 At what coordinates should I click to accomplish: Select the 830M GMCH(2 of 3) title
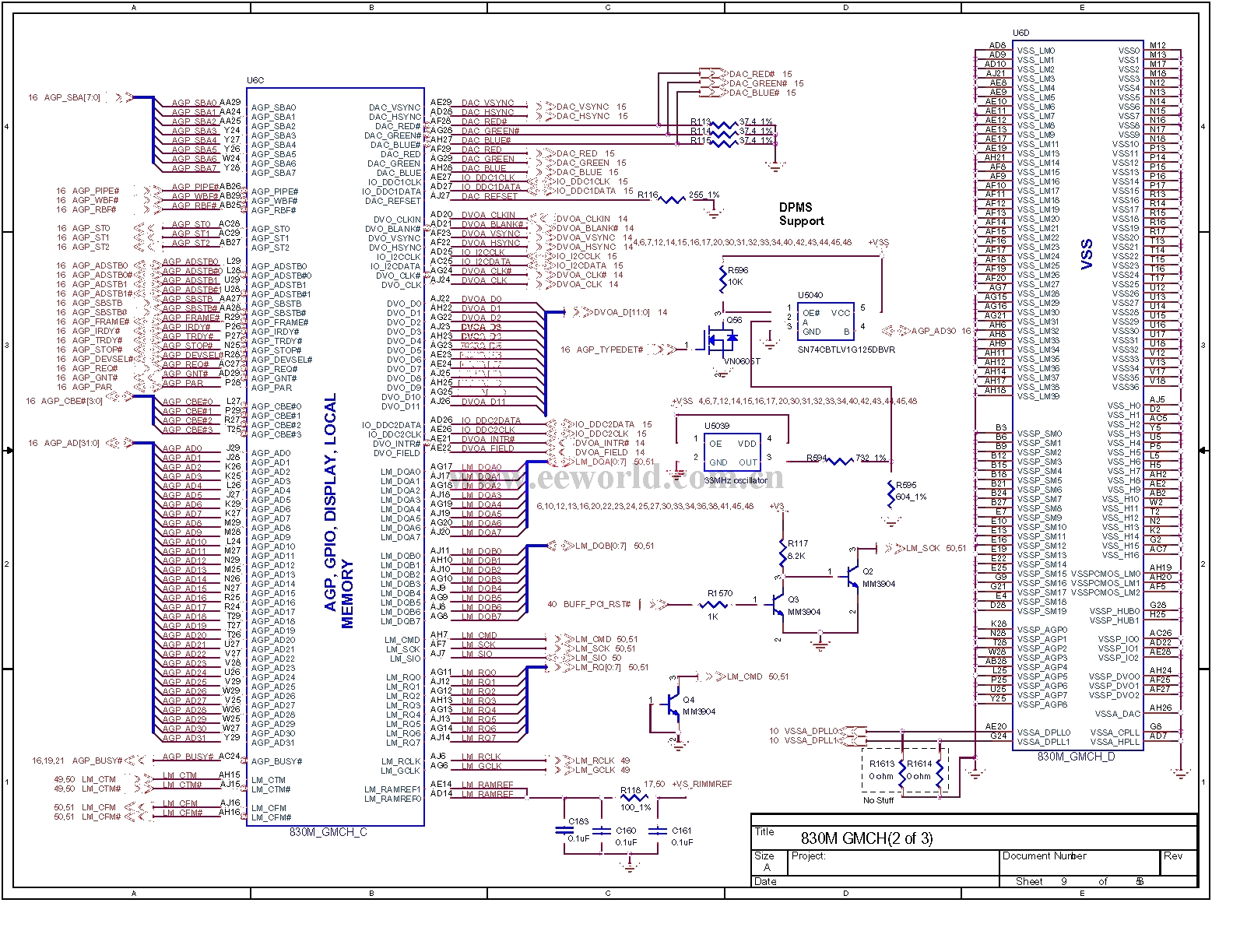[x=866, y=838]
